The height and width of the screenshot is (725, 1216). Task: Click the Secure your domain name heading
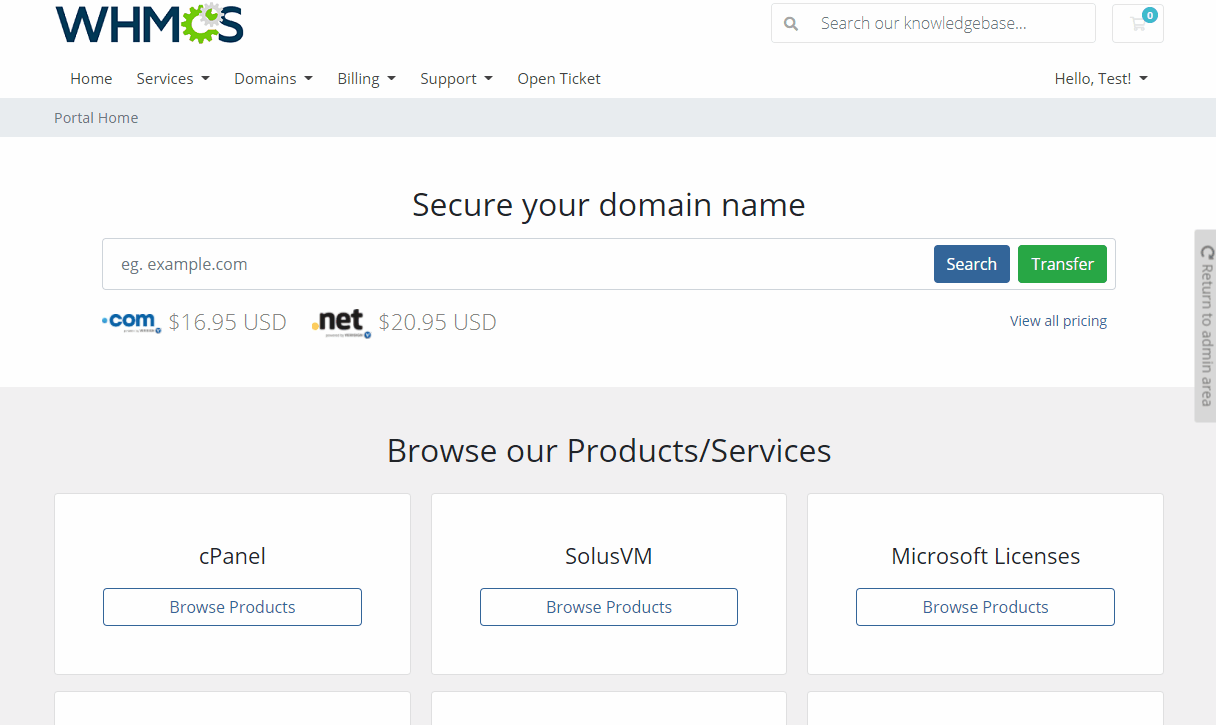click(x=609, y=205)
